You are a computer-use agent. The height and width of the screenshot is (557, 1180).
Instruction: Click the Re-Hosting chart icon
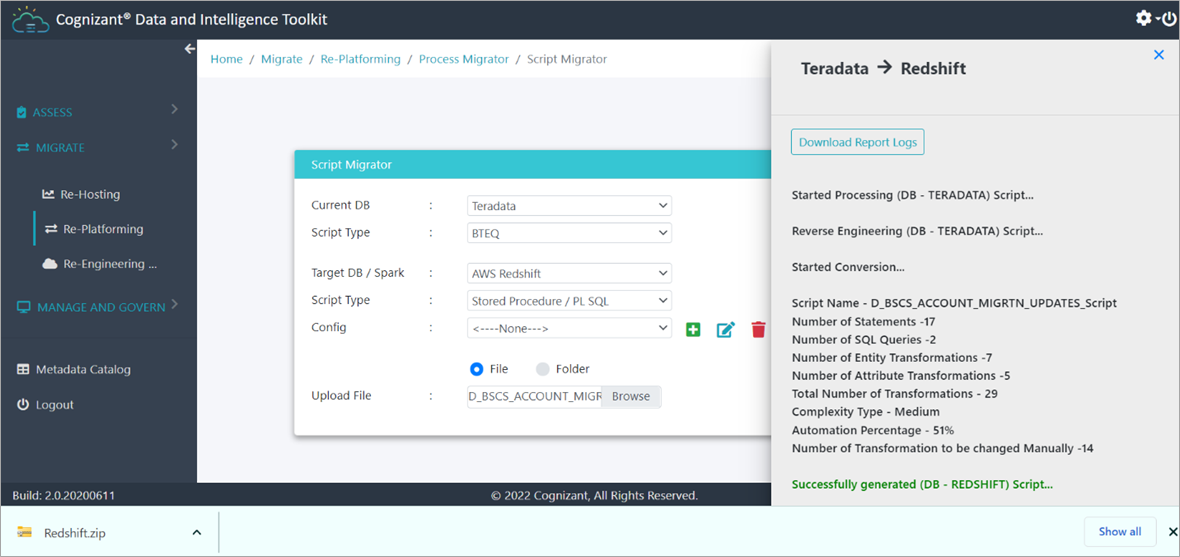pyautogui.click(x=48, y=194)
